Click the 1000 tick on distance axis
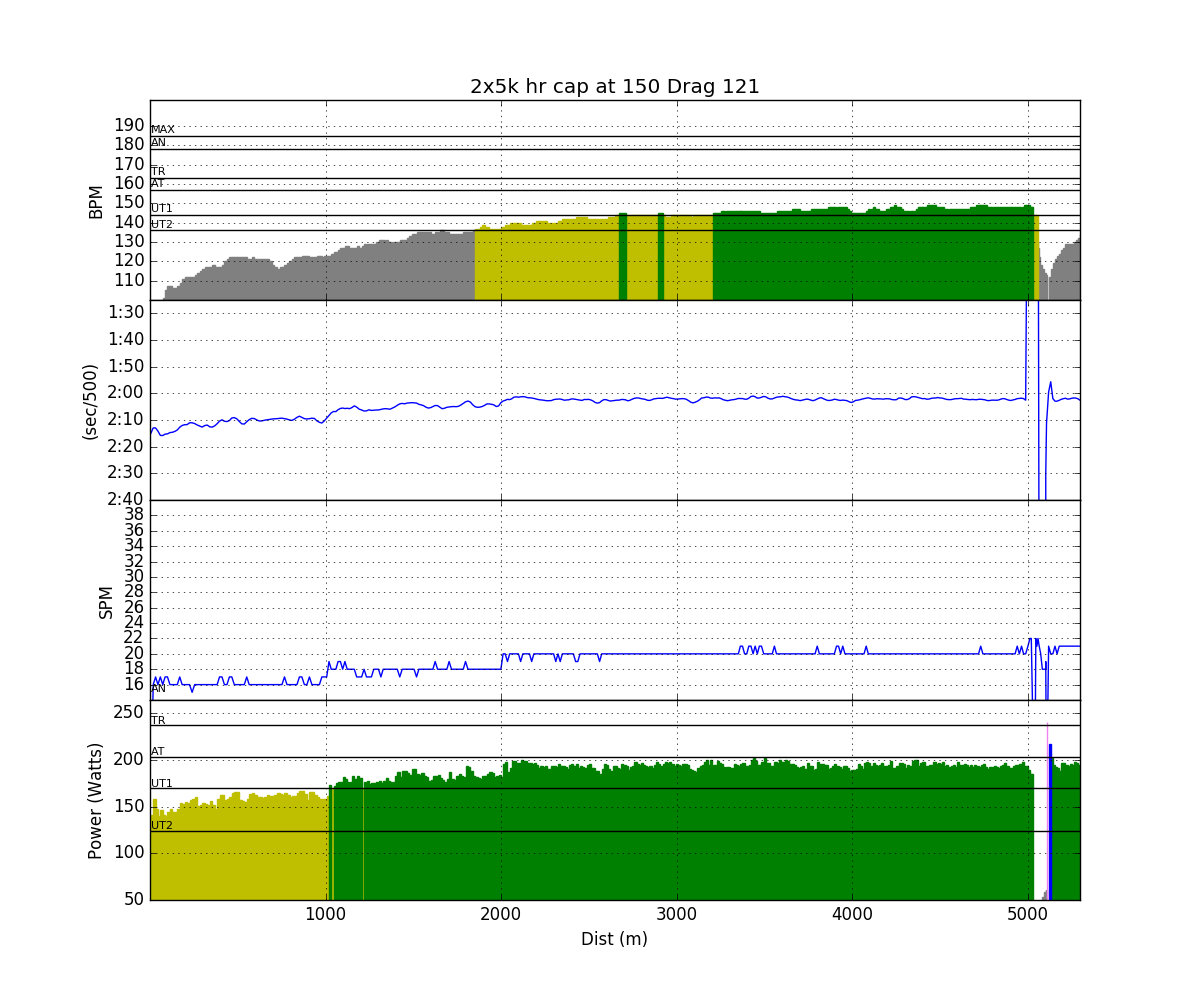Screen dimensions: 1200x1000 coord(325,914)
